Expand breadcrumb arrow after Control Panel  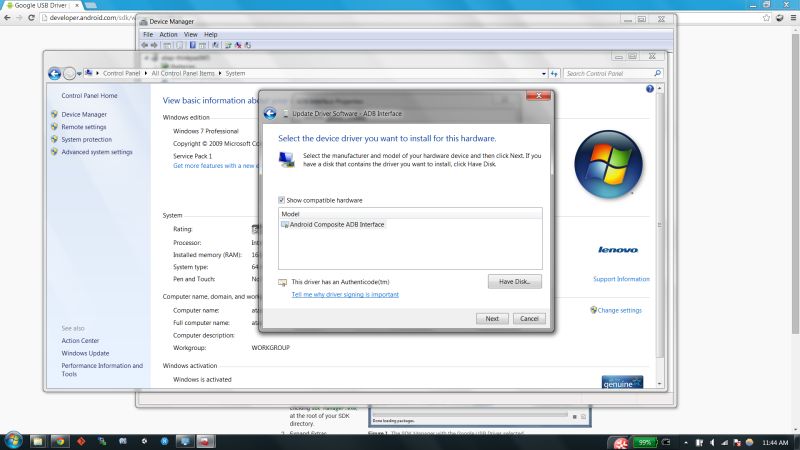(145, 73)
